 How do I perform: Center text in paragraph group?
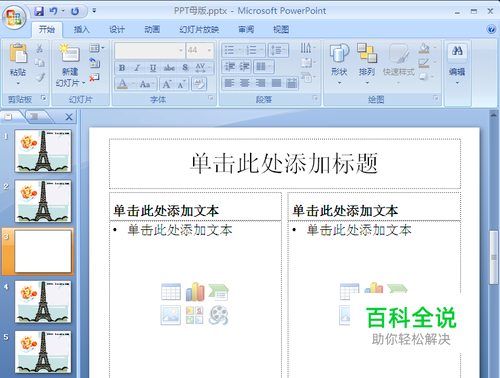245,83
